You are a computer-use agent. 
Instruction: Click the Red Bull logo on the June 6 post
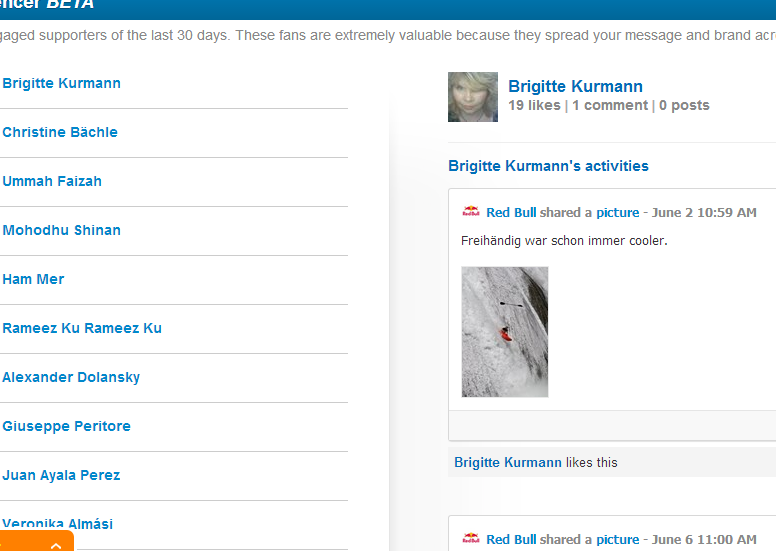point(471,539)
